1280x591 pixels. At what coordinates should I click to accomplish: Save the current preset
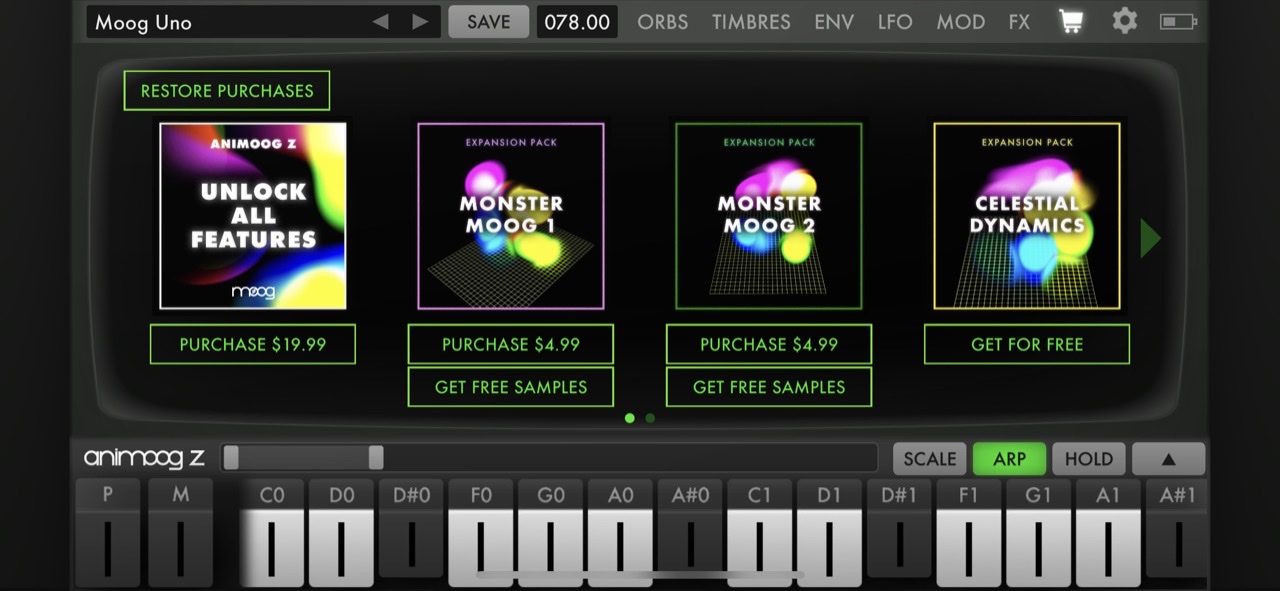click(488, 22)
